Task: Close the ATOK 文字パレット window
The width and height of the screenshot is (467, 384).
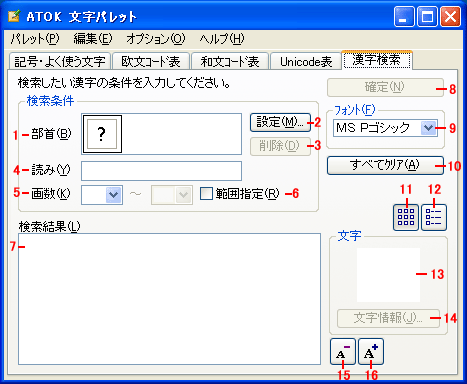Action: coord(450,16)
